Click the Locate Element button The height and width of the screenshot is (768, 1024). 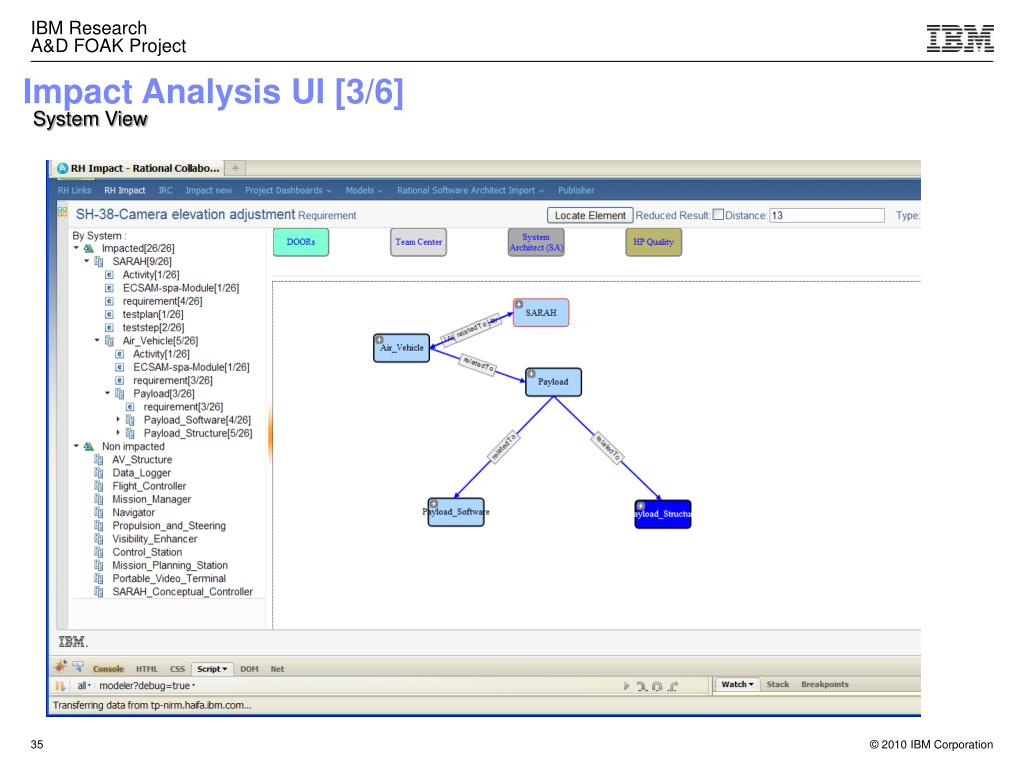pos(590,215)
